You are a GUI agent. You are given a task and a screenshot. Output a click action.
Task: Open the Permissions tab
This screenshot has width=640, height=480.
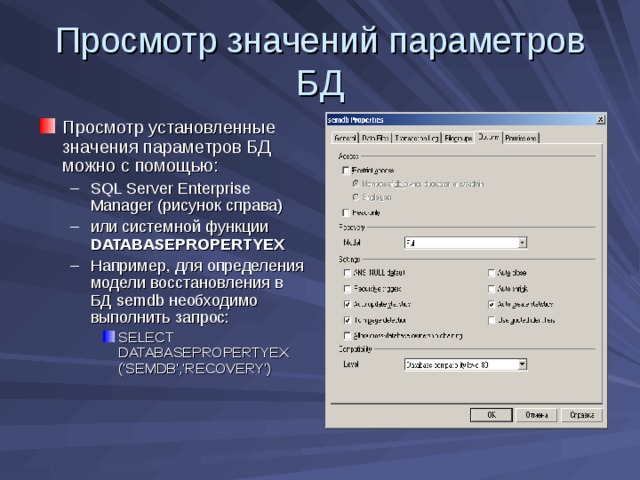521,138
